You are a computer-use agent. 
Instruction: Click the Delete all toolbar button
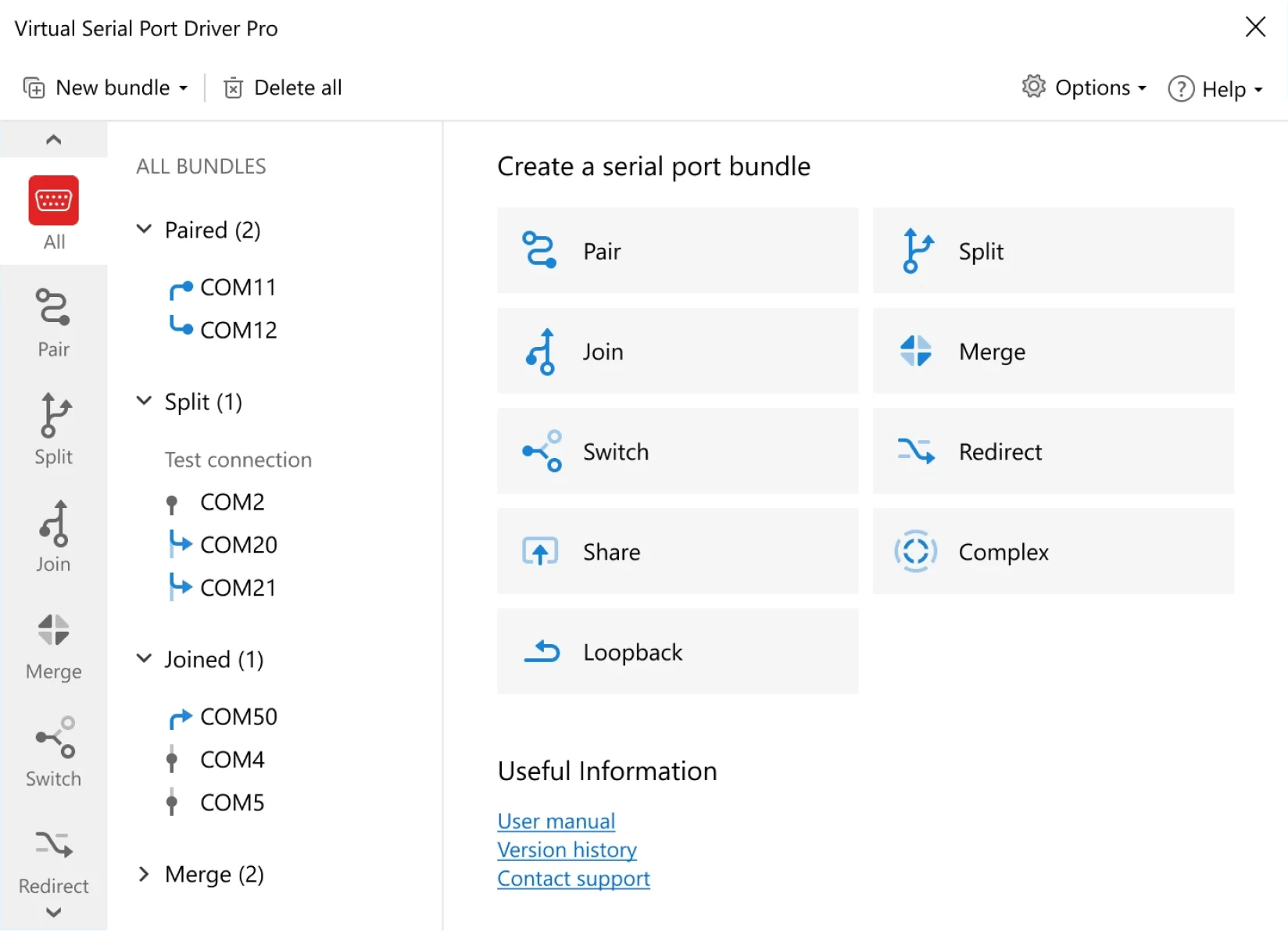point(283,88)
